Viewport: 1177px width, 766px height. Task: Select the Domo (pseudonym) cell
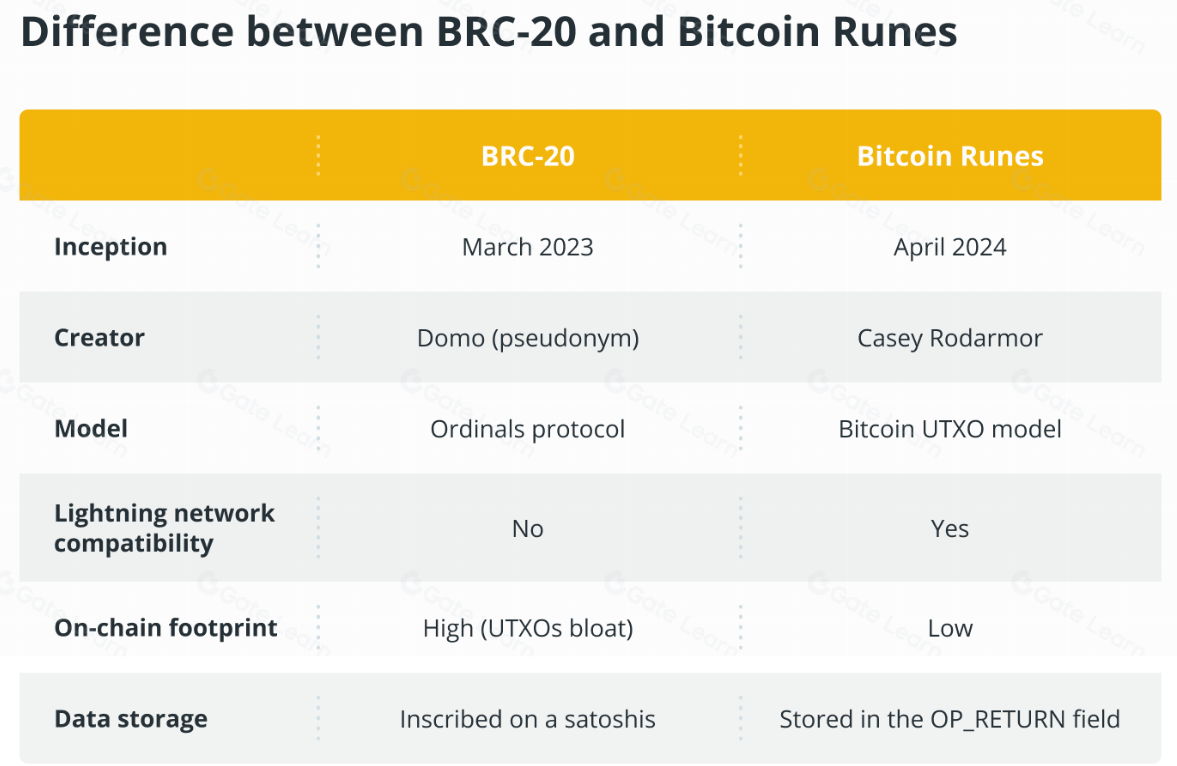pyautogui.click(x=528, y=338)
